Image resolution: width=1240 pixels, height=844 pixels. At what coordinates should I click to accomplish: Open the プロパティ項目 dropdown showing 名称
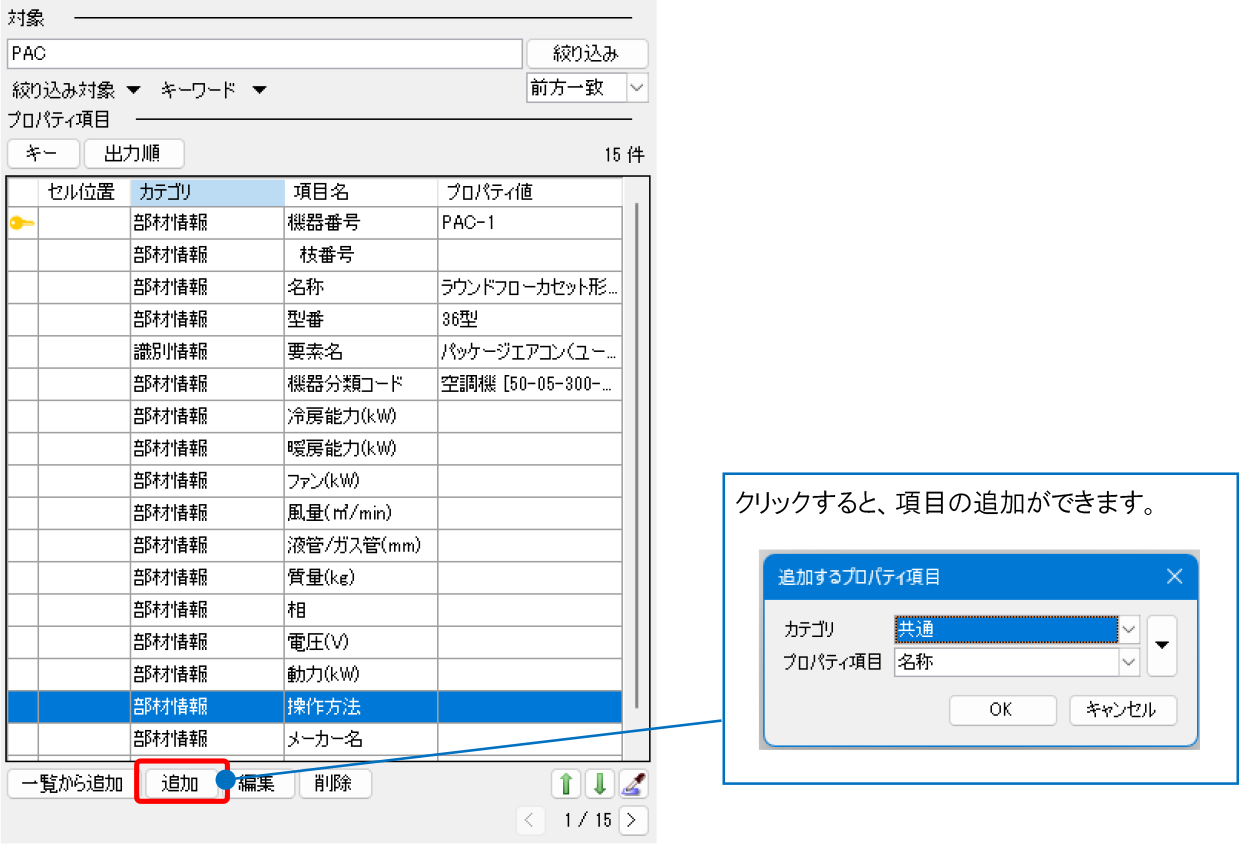click(1128, 661)
